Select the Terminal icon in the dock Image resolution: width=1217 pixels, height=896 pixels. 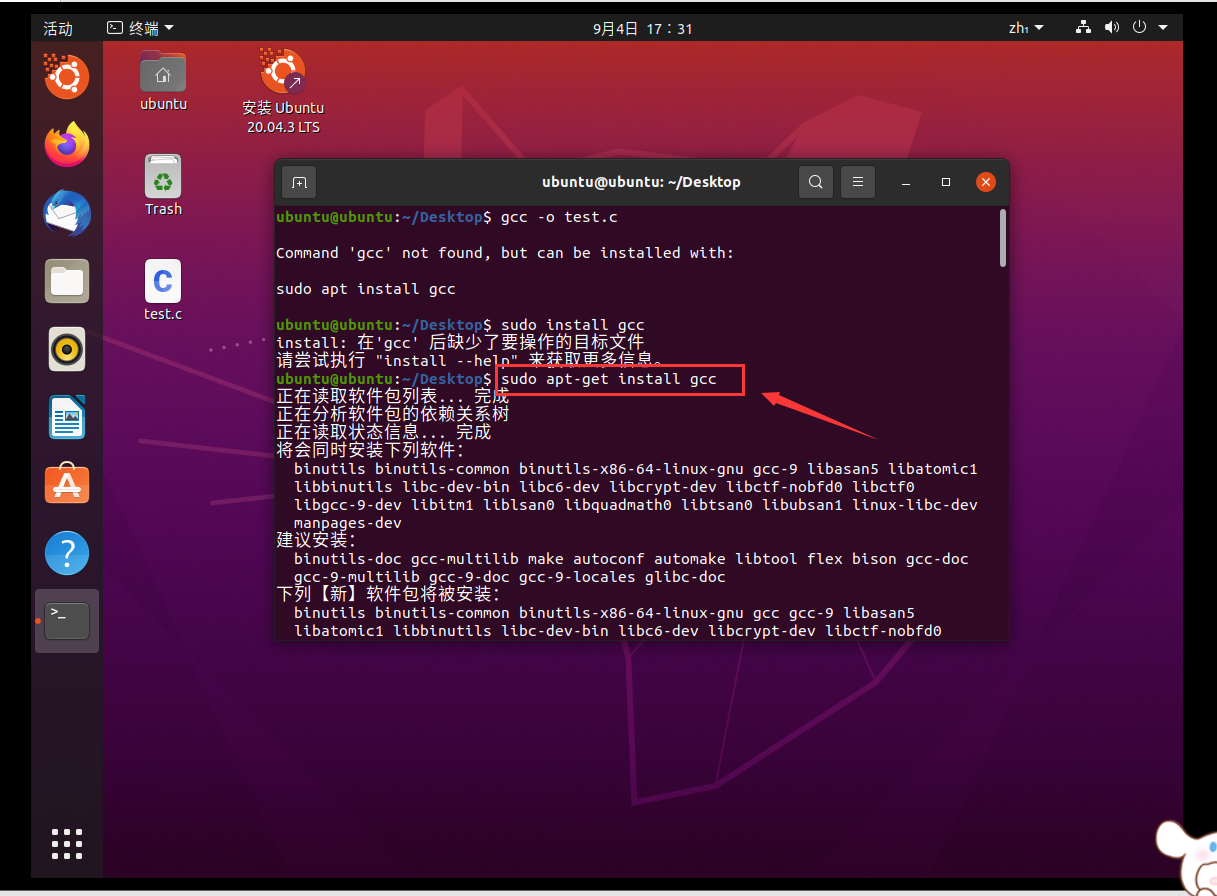[x=66, y=620]
